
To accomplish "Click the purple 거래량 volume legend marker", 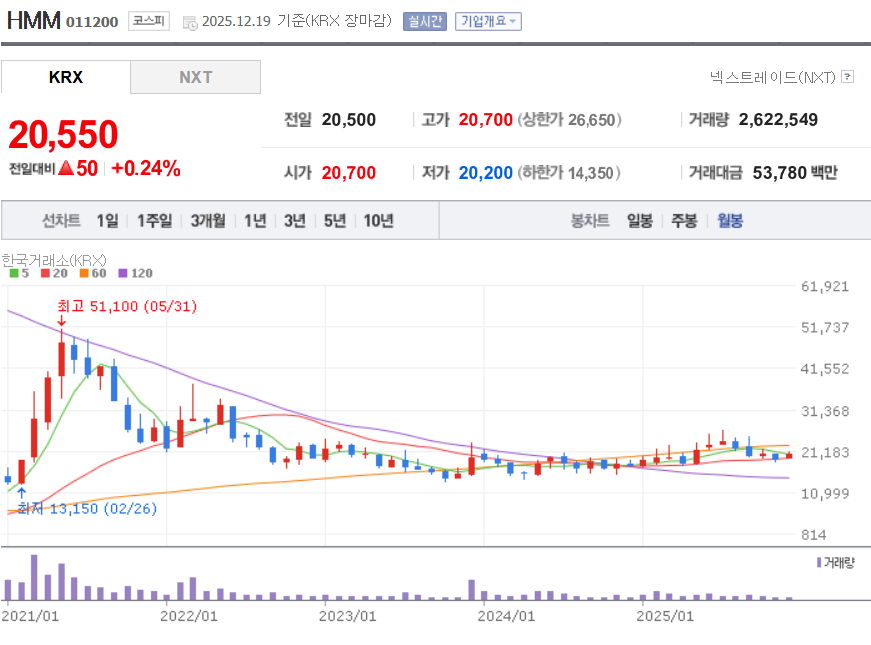I will click(819, 562).
